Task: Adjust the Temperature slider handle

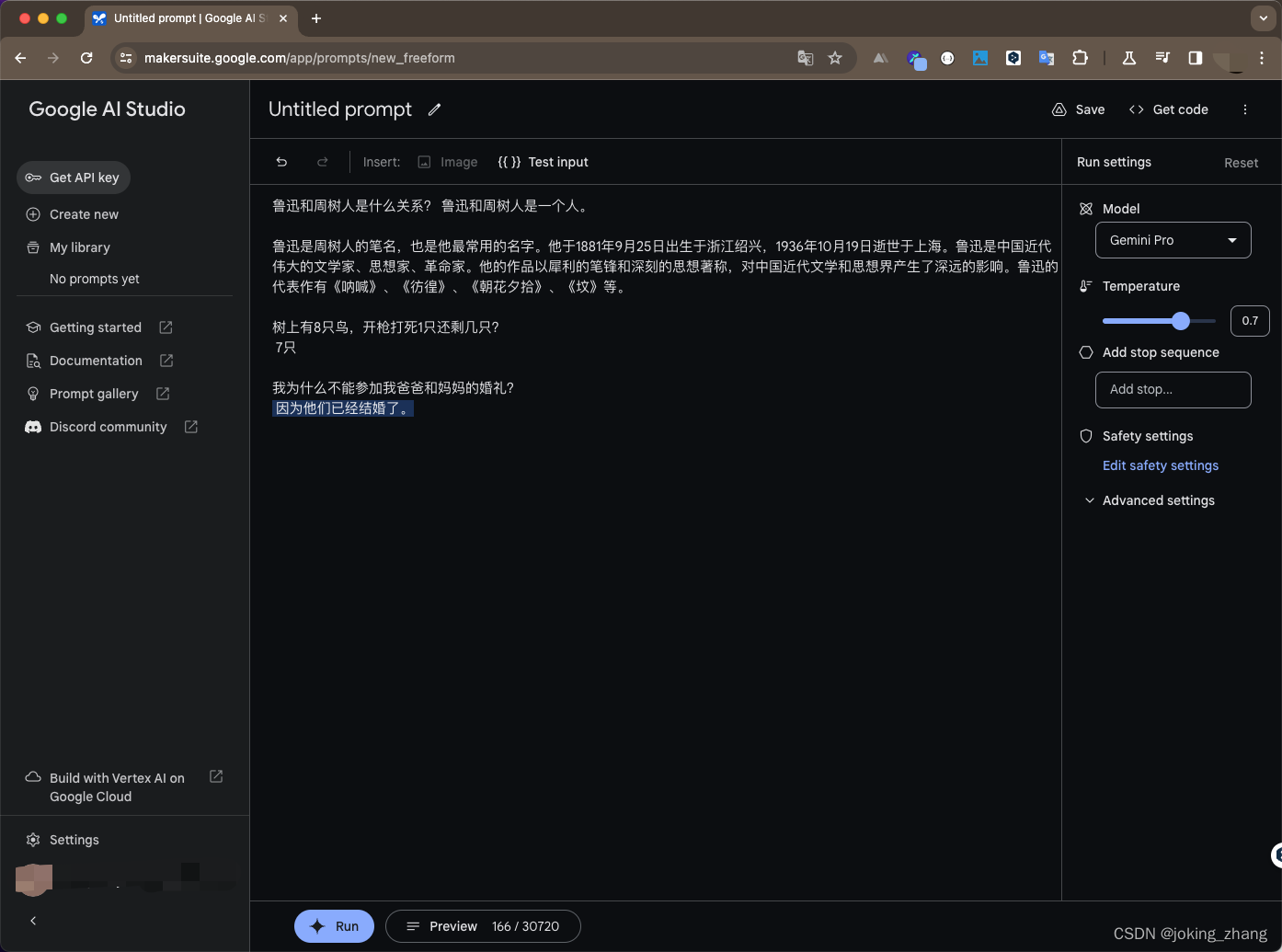Action: pyautogui.click(x=1181, y=321)
